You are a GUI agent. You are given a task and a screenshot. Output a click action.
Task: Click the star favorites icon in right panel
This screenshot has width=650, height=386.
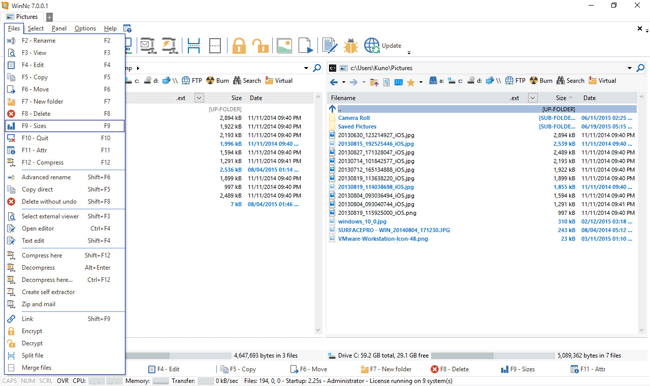coord(410,82)
